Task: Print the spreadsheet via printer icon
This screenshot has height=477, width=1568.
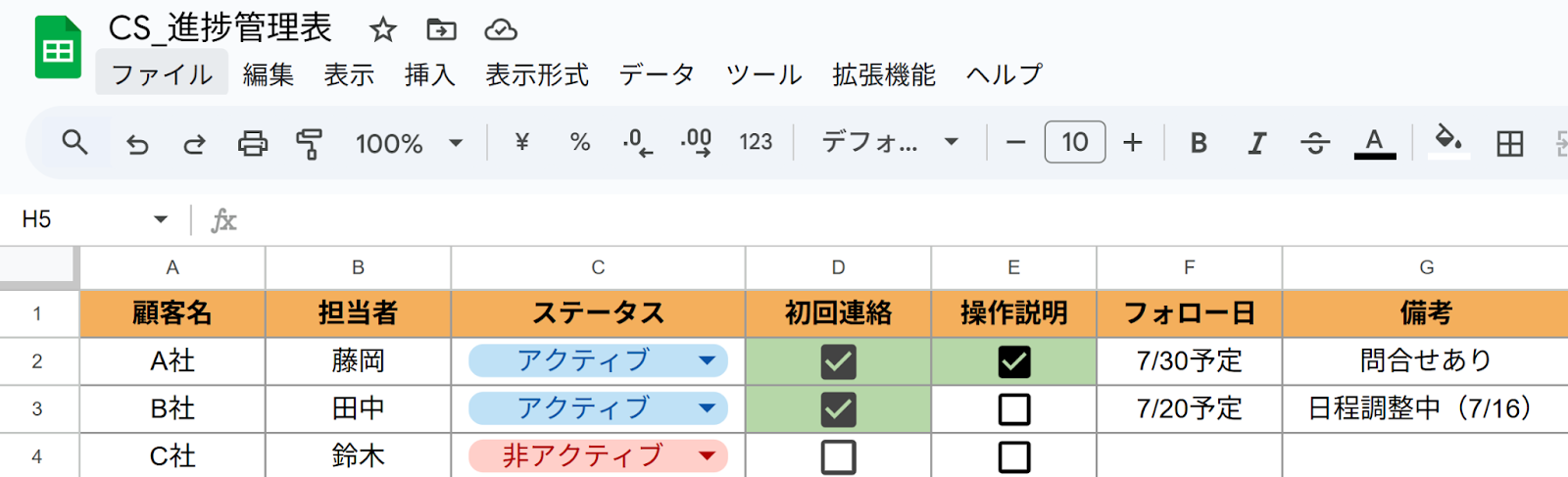Action: (253, 144)
